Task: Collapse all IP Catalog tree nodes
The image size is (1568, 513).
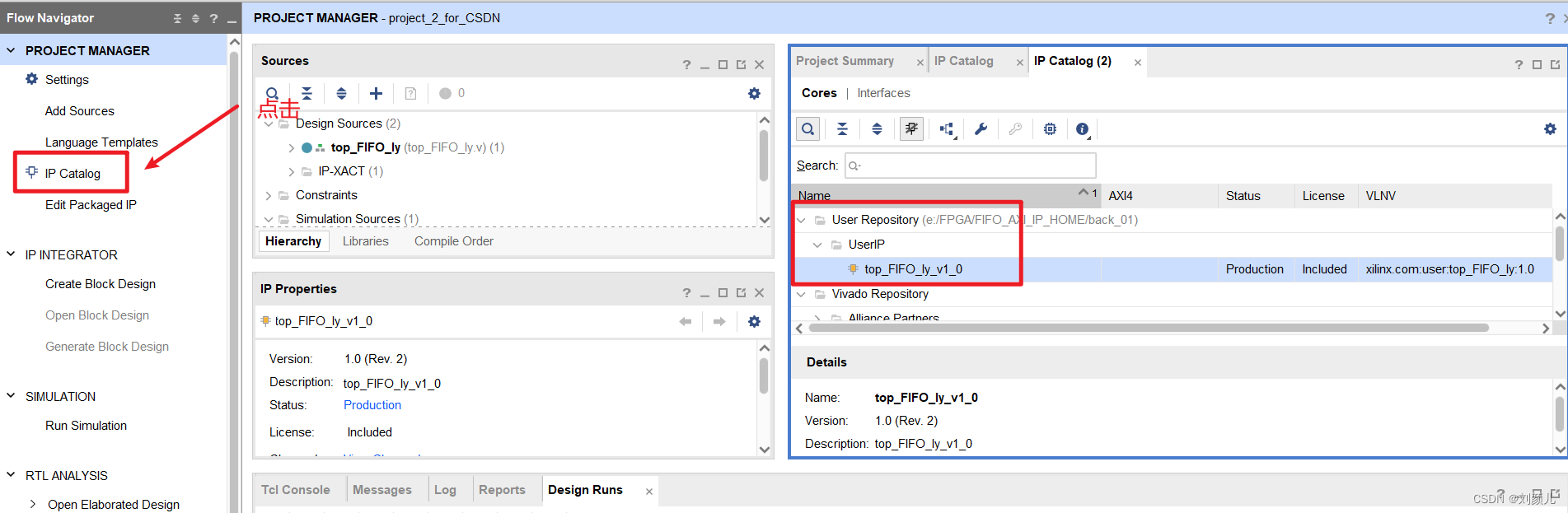Action: coord(842,128)
